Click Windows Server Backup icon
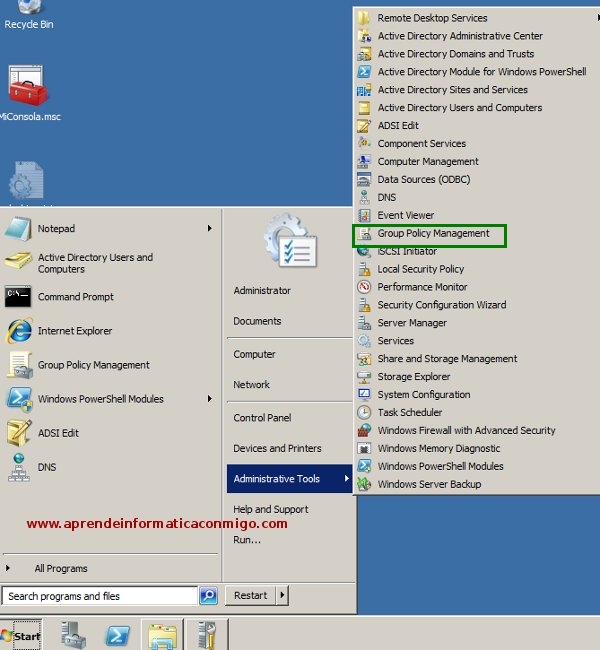The image size is (600, 650). pyautogui.click(x=364, y=484)
